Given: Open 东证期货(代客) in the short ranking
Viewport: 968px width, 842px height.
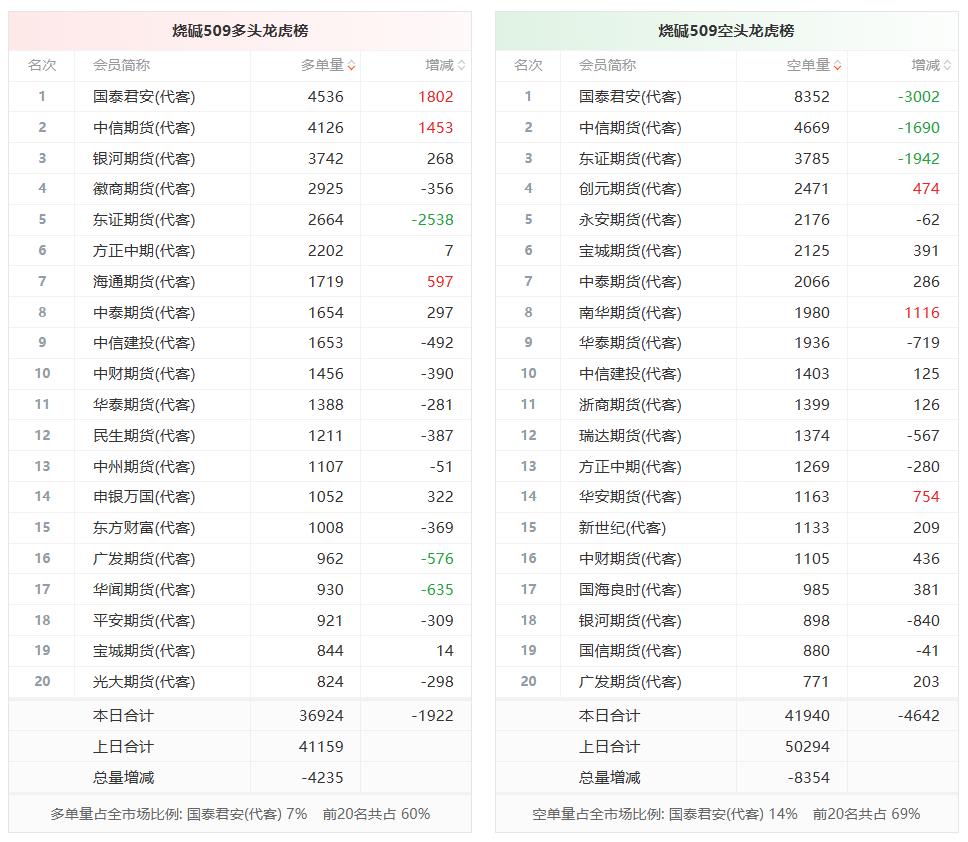Looking at the screenshot, I should click(x=630, y=159).
